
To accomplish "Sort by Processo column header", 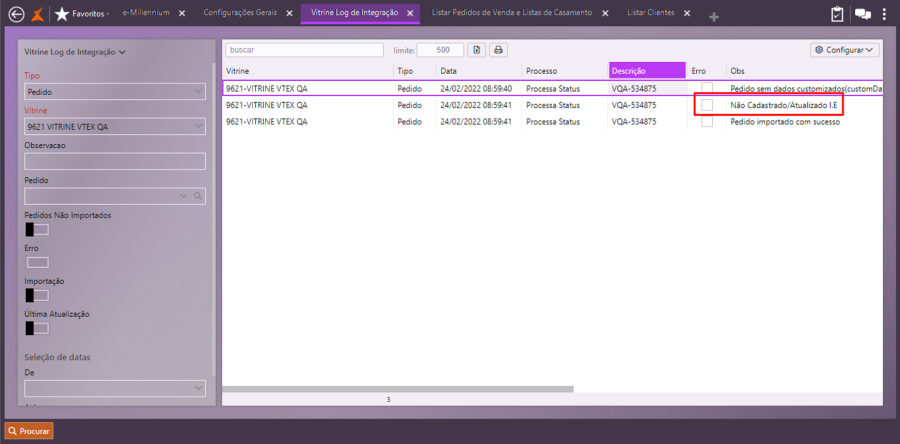I will tap(564, 71).
